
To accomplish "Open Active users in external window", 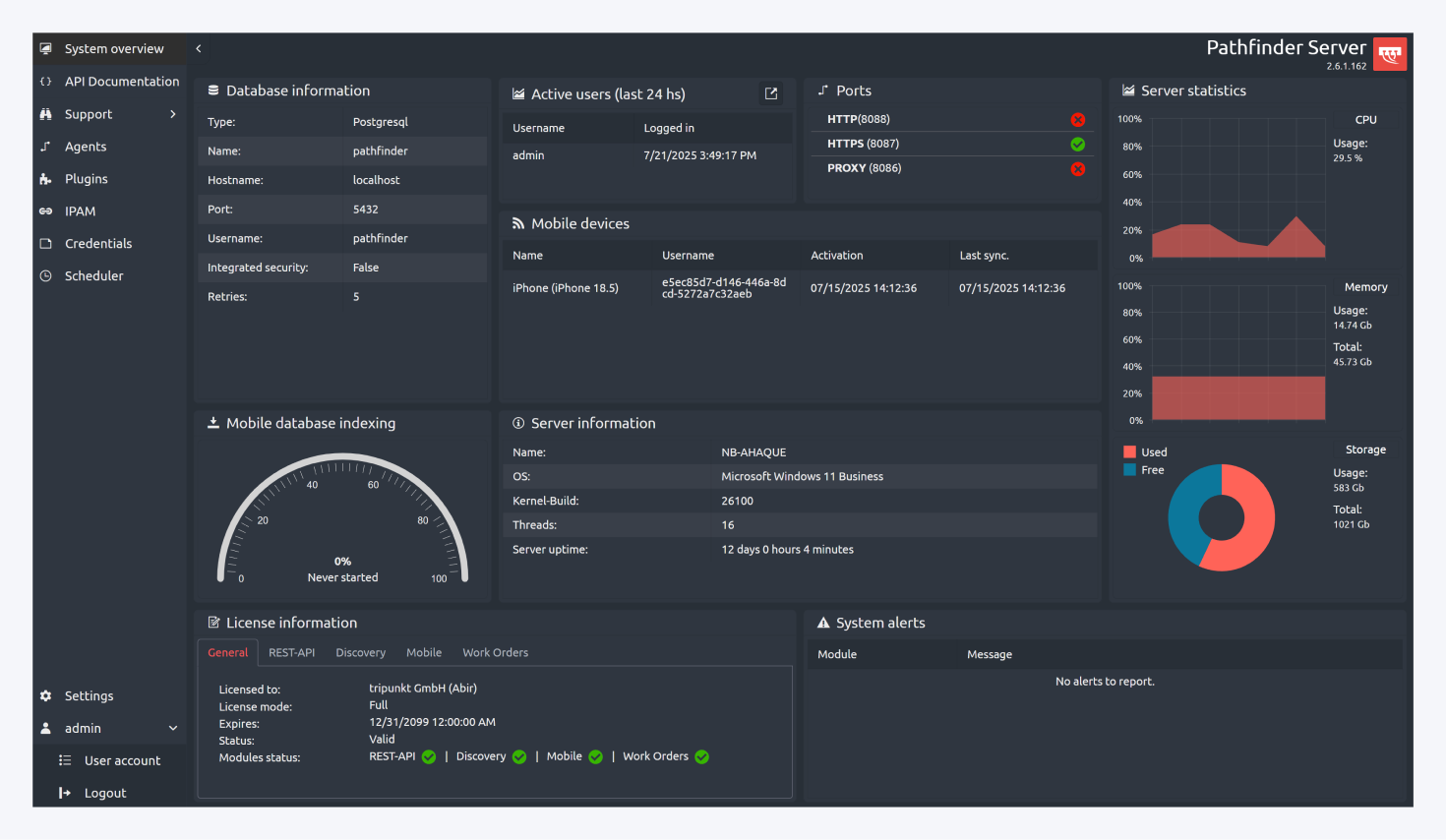I will point(771,93).
